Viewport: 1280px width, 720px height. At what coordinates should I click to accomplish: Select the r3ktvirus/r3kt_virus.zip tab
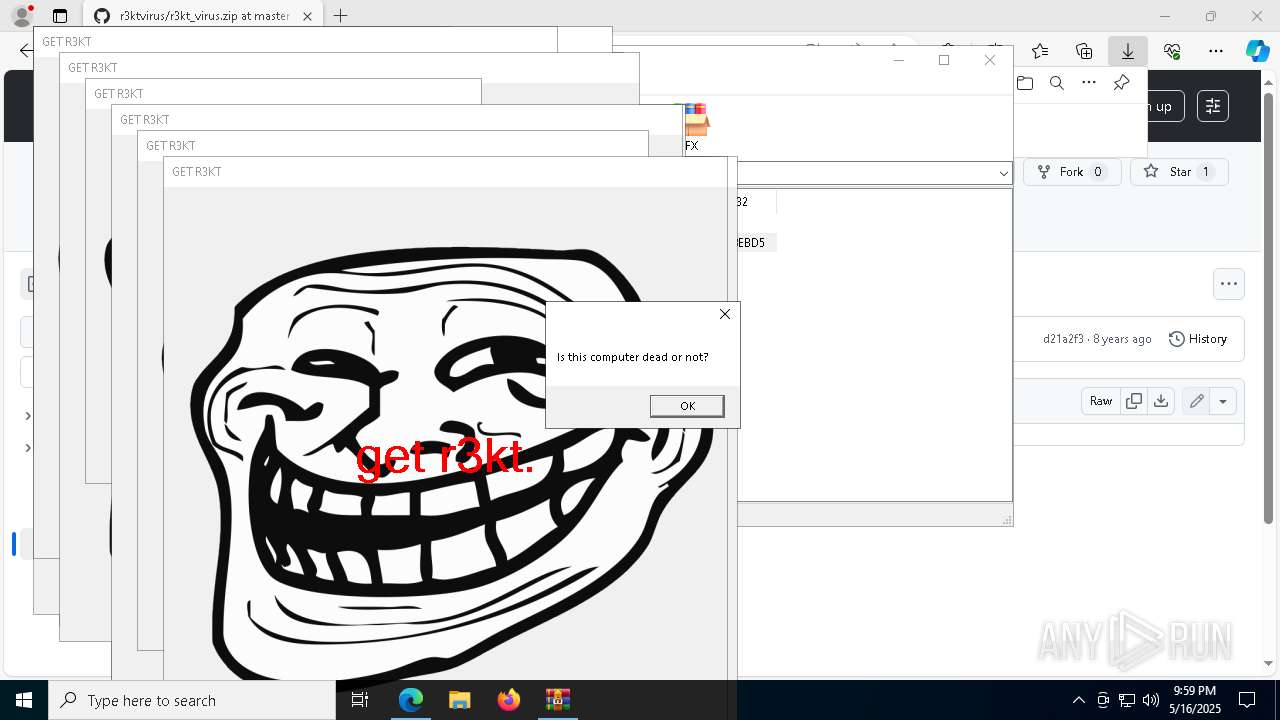[x=203, y=16]
